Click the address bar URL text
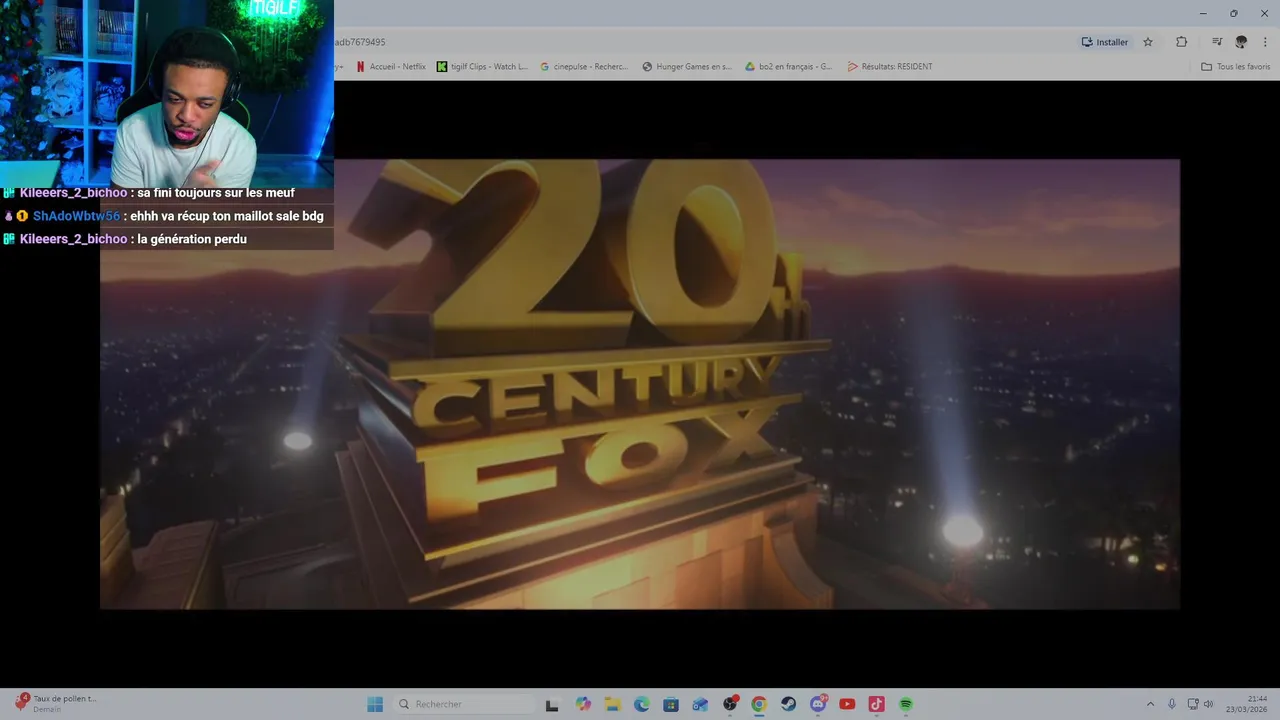Image resolution: width=1280 pixels, height=720 pixels. click(360, 42)
